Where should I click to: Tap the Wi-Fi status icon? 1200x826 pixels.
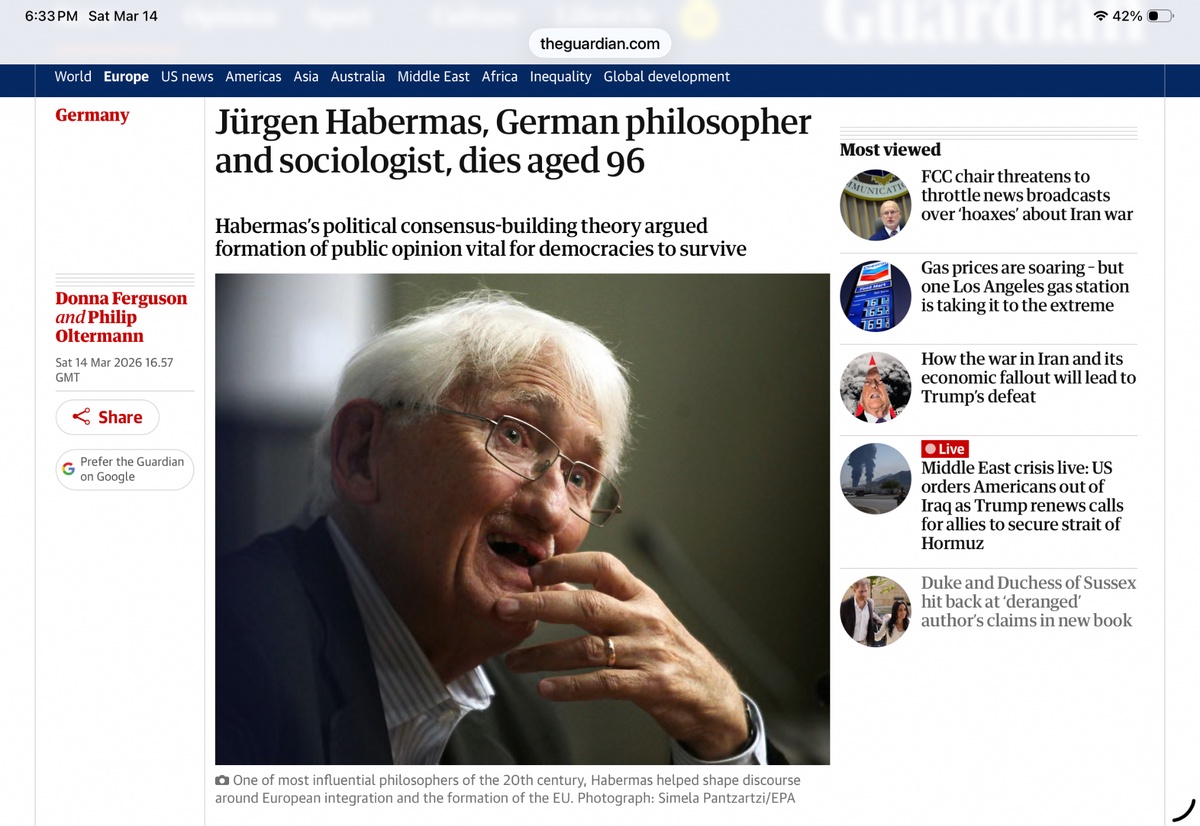coord(1101,16)
